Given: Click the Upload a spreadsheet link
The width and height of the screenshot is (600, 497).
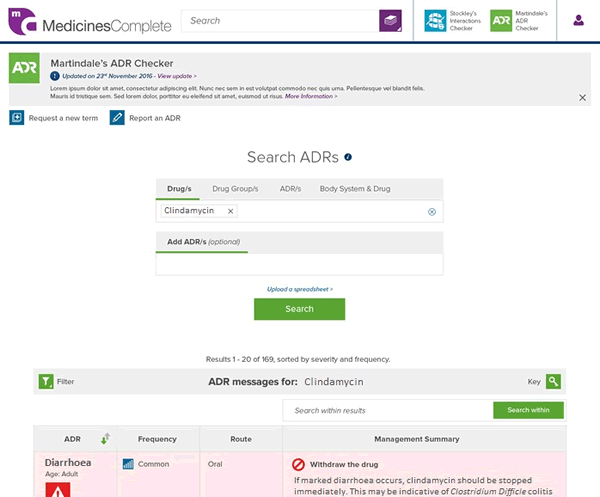Looking at the screenshot, I should (300, 289).
